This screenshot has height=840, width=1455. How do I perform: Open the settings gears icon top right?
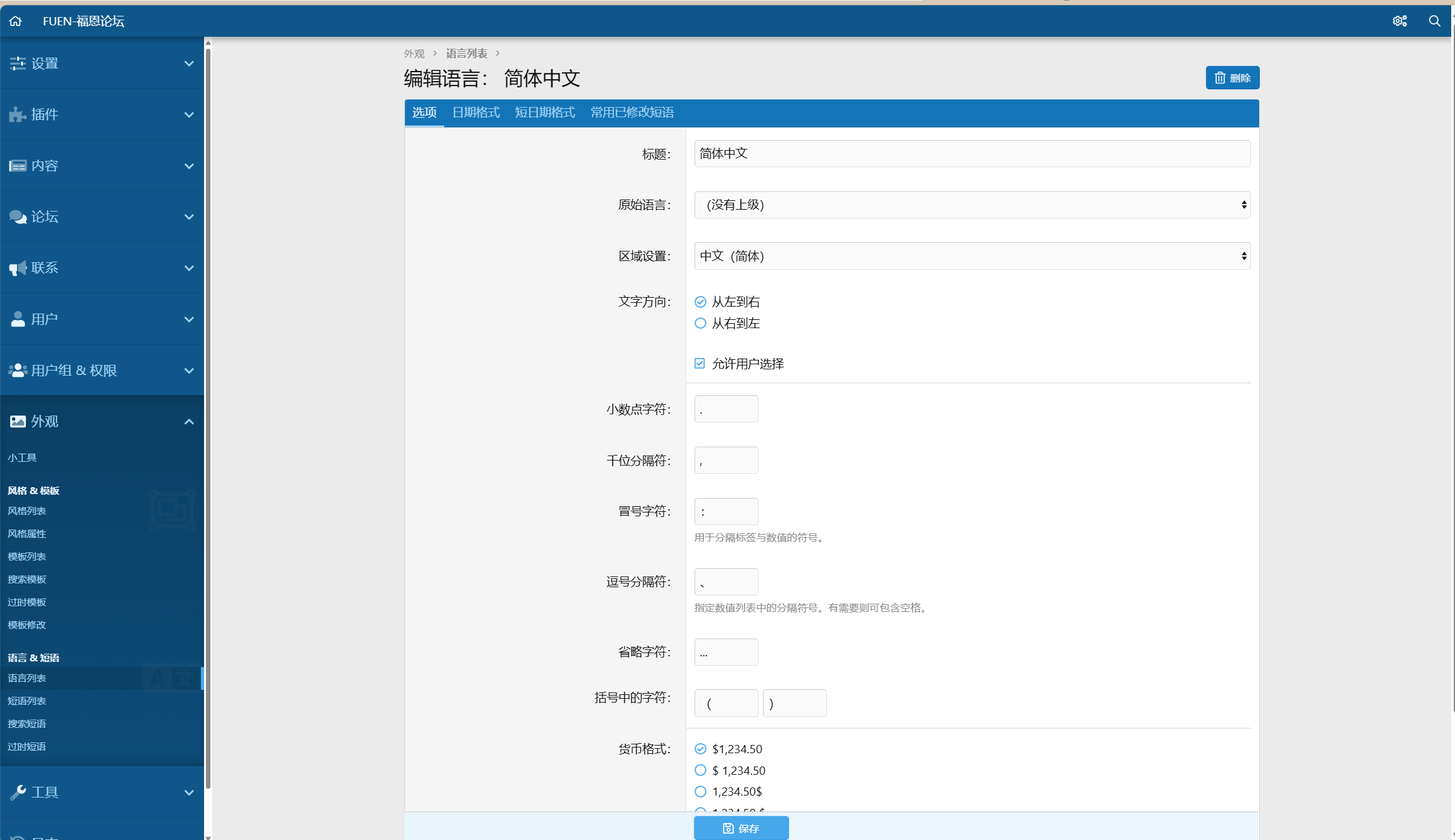(x=1399, y=21)
